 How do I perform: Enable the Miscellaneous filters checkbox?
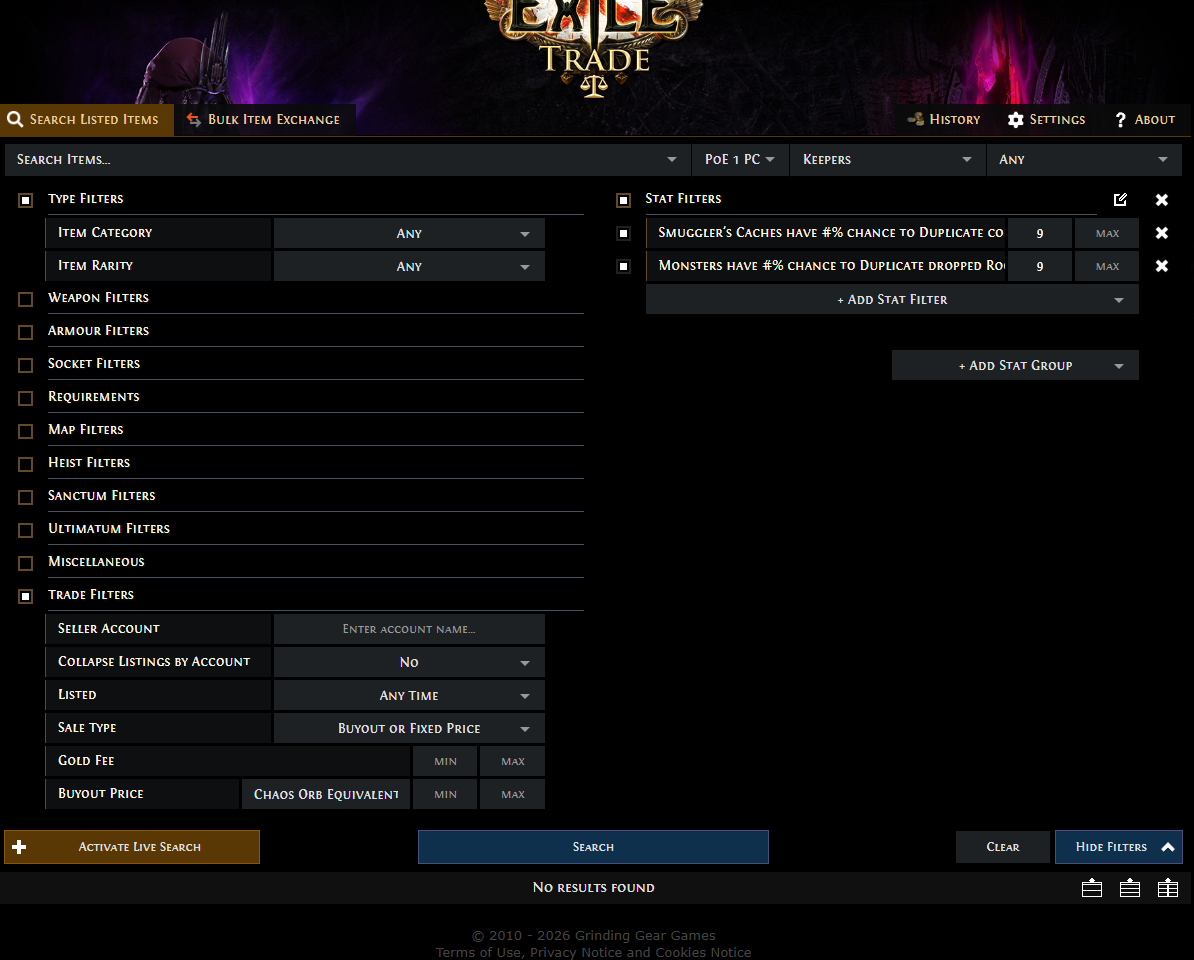26,563
